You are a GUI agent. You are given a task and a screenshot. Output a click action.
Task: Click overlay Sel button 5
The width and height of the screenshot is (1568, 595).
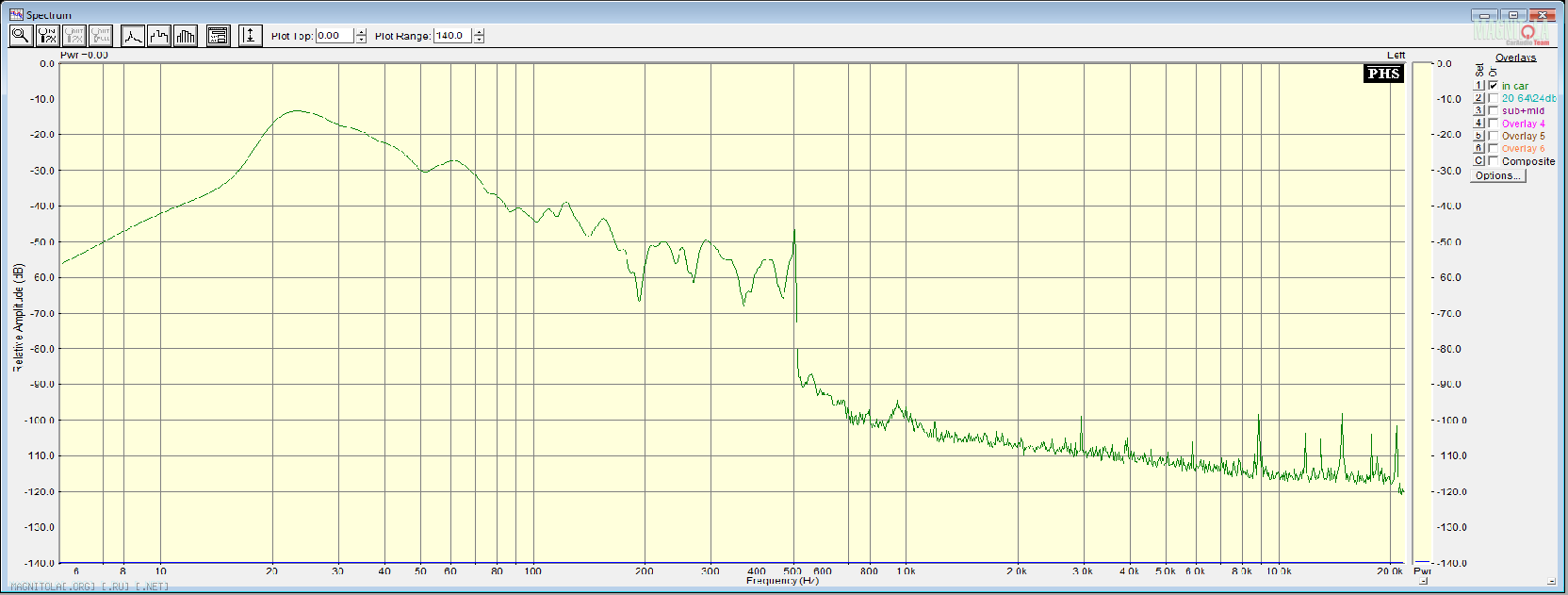(1478, 136)
